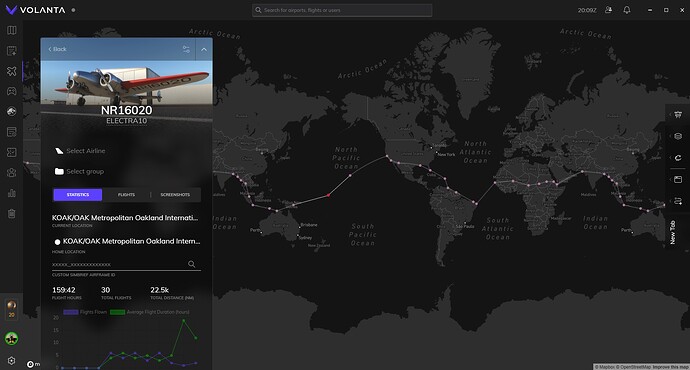690x370 pixels.
Task: Click the route swap icon on right toolbar
Action: click(x=678, y=201)
